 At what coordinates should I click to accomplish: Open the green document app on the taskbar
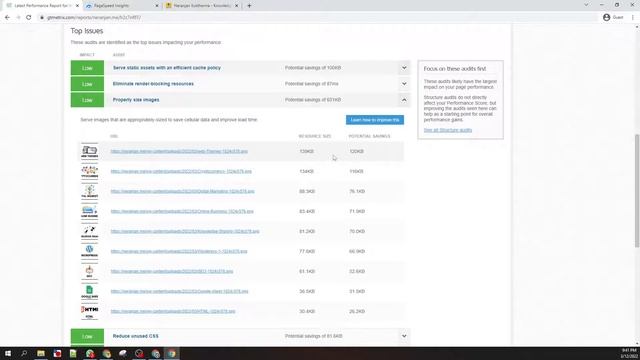point(73,353)
